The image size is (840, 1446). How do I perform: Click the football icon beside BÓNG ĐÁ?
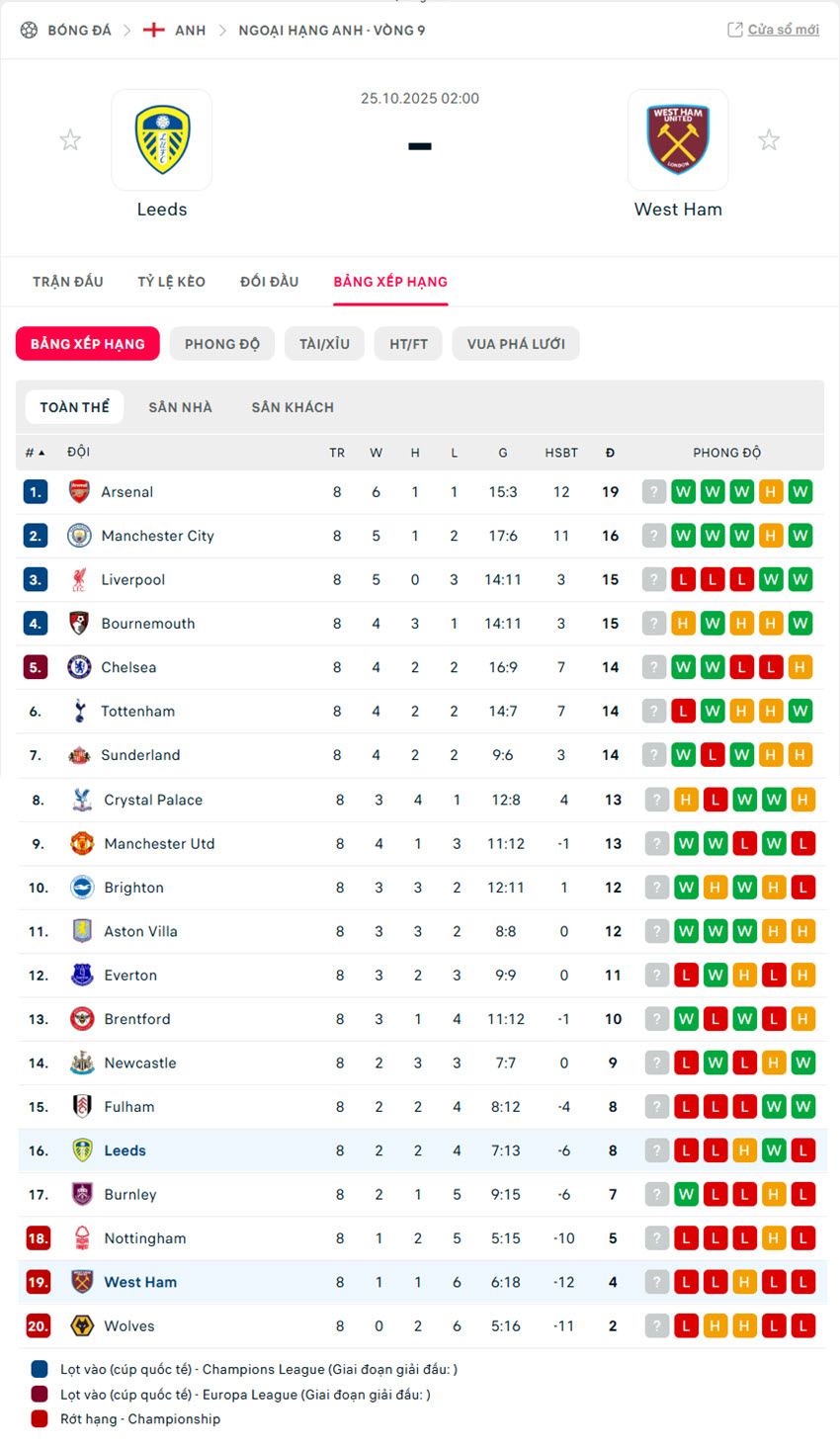pyautogui.click(x=29, y=31)
